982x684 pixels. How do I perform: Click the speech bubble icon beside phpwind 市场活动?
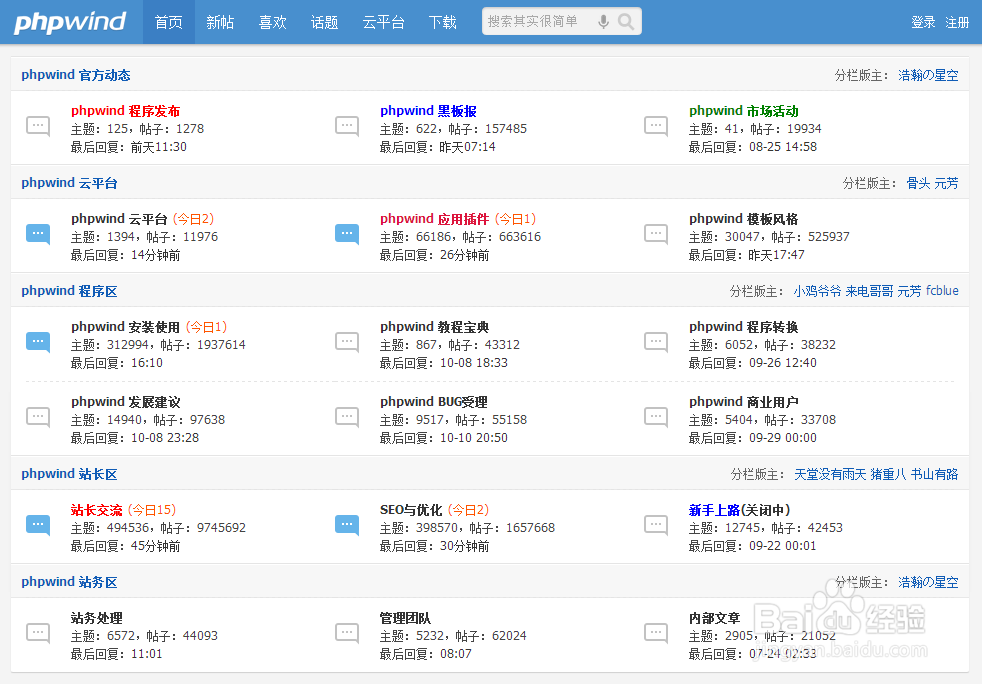656,126
